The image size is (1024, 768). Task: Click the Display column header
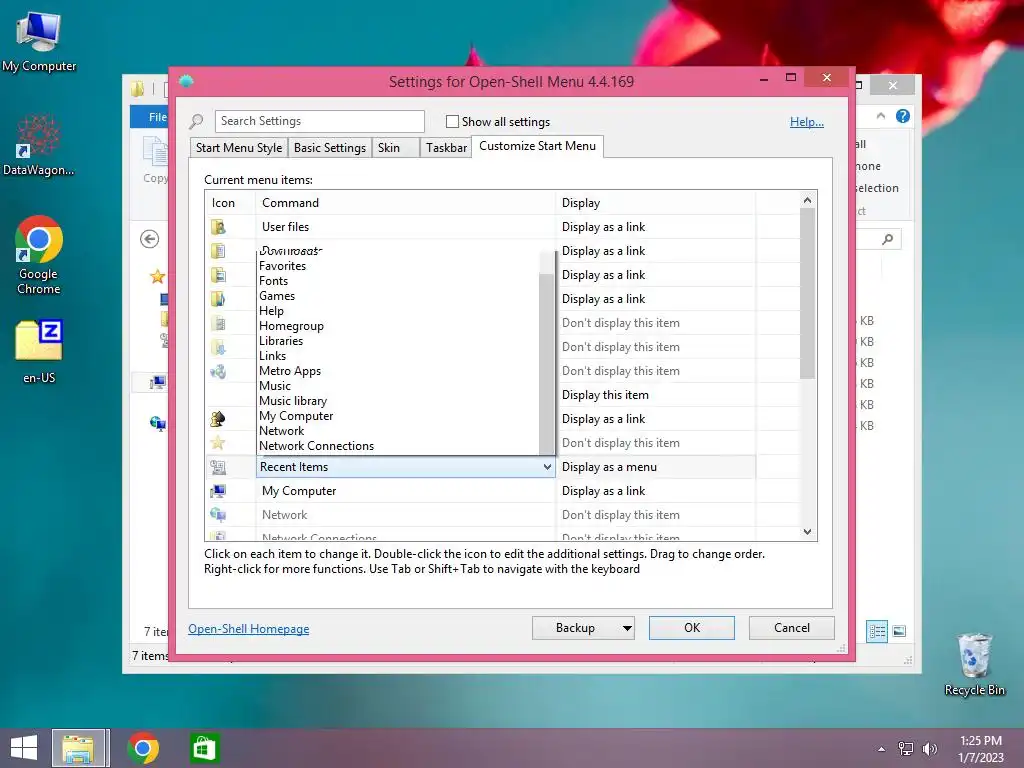(655, 203)
